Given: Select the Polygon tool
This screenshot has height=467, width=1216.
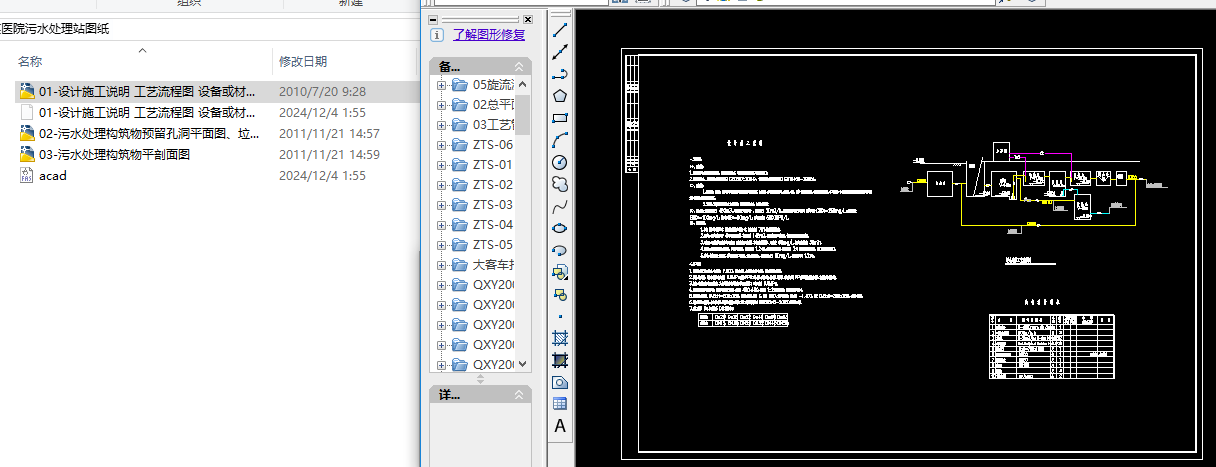Looking at the screenshot, I should click(560, 96).
